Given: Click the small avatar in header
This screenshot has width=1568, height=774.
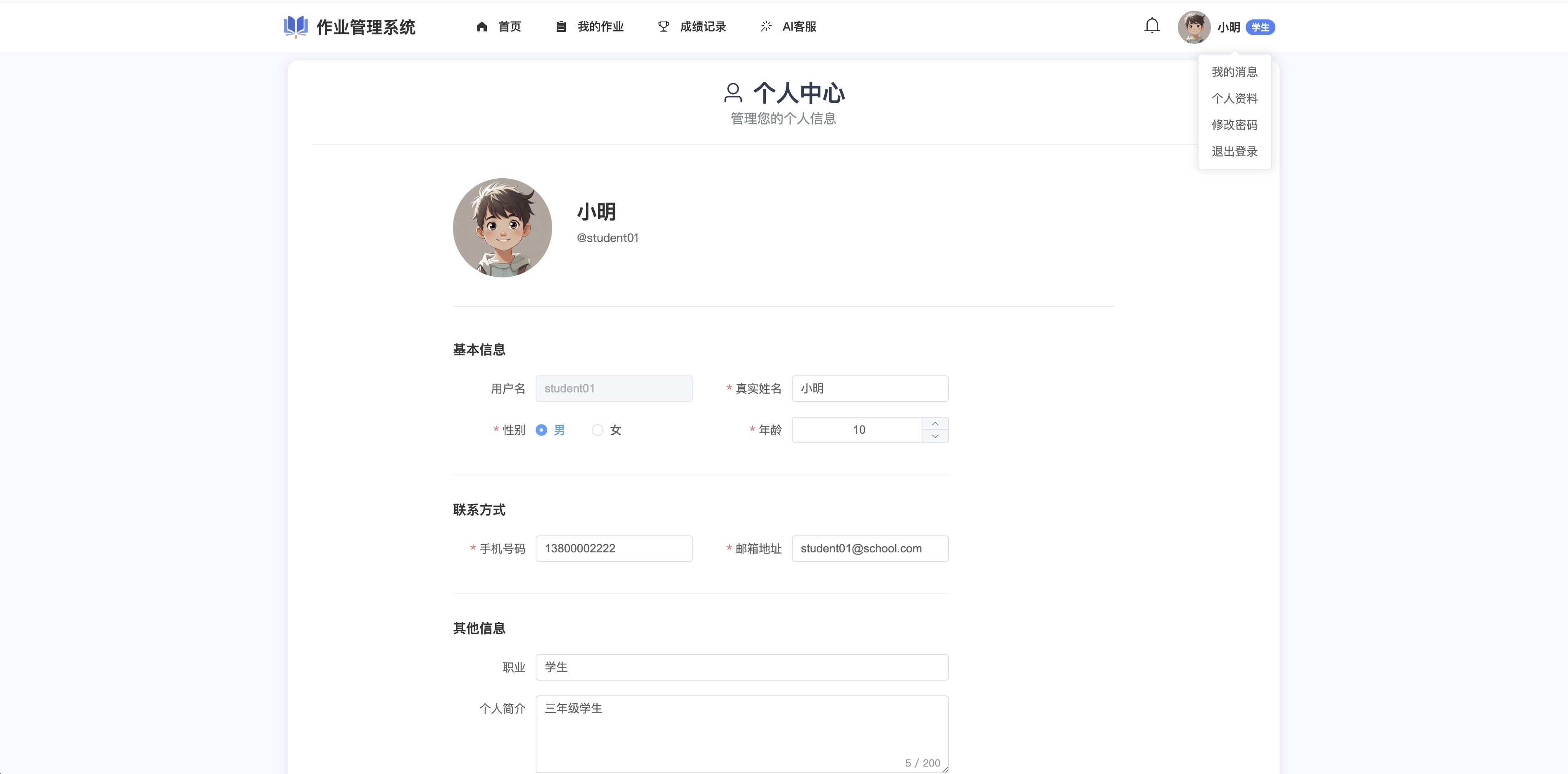Looking at the screenshot, I should tap(1194, 27).
